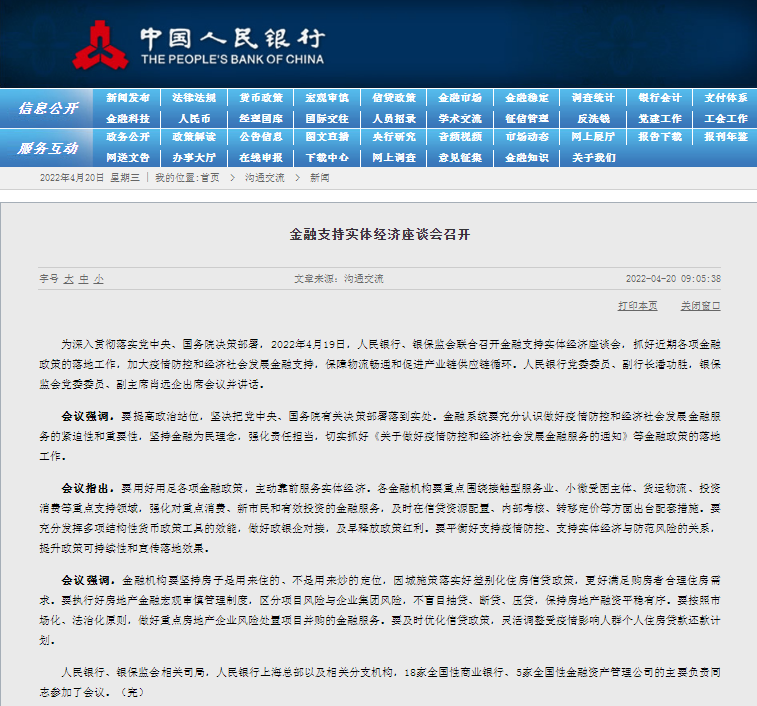Open the 新闻发布 menu item
Image resolution: width=757 pixels, height=706 pixels.
(x=128, y=98)
